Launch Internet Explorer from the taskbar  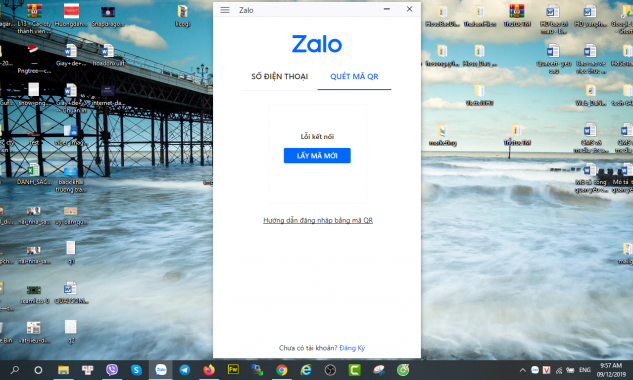tap(306, 370)
